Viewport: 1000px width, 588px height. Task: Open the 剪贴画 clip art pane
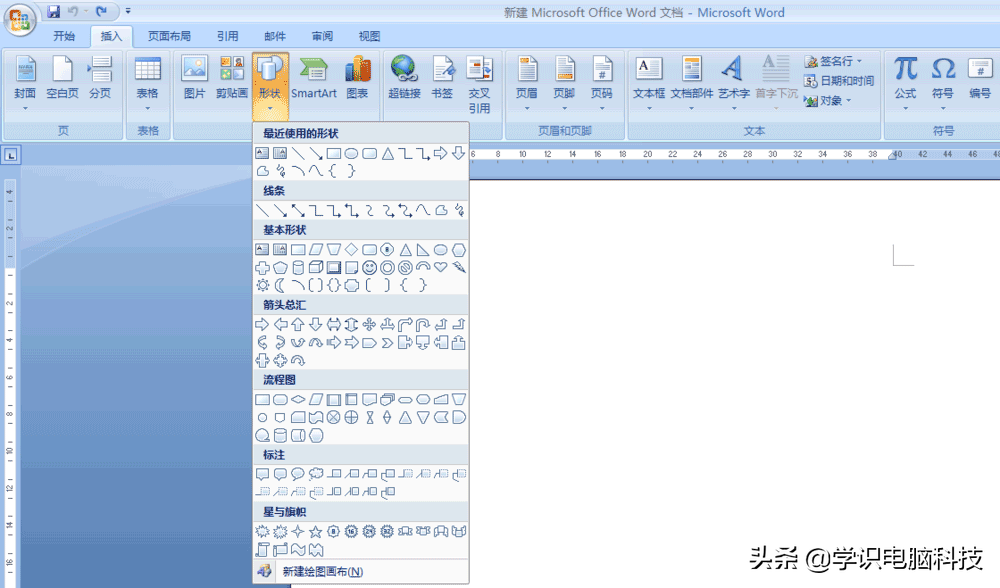[x=232, y=78]
